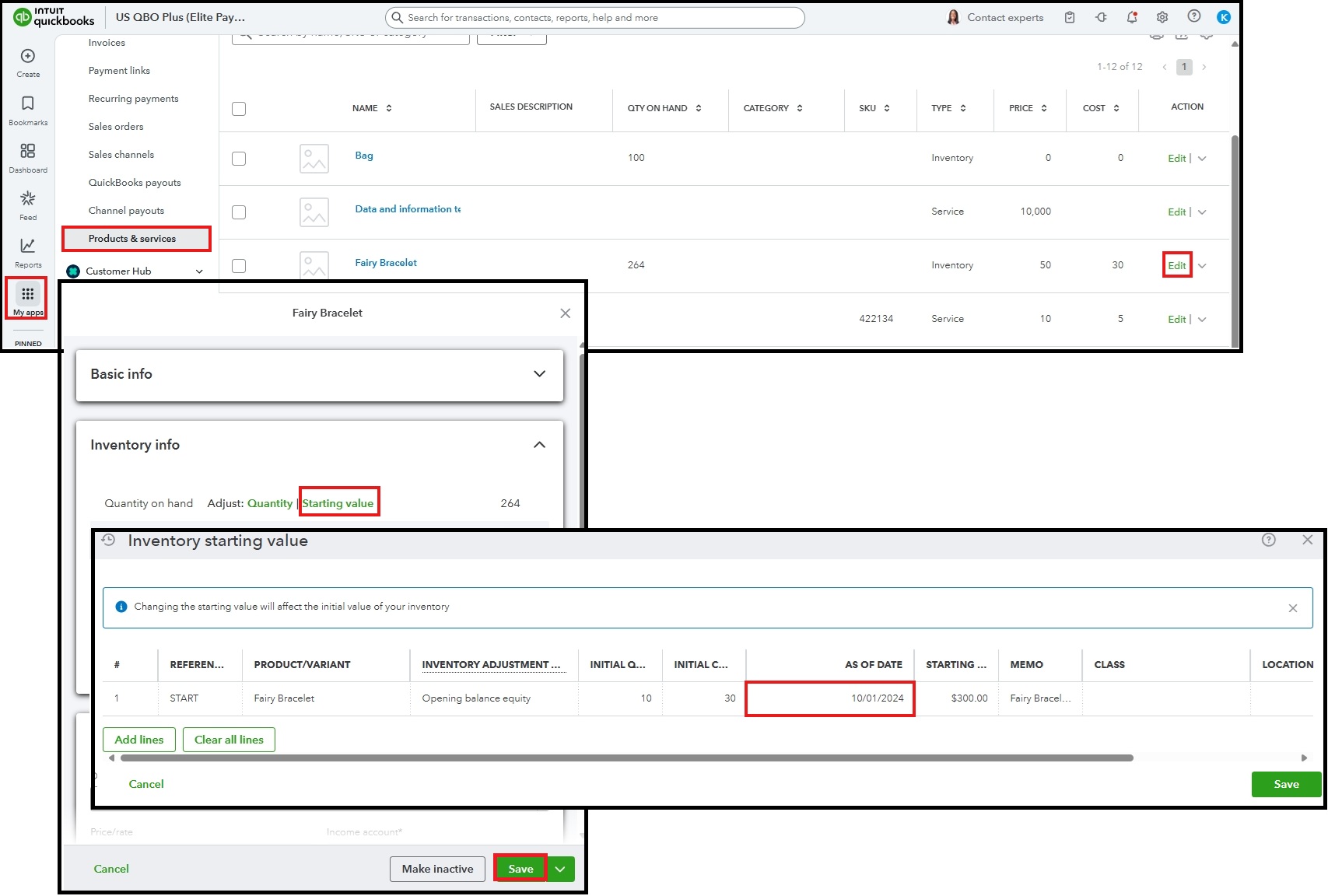This screenshot has width=1328, height=896.
Task: Open the My apps grid icon
Action: [28, 295]
